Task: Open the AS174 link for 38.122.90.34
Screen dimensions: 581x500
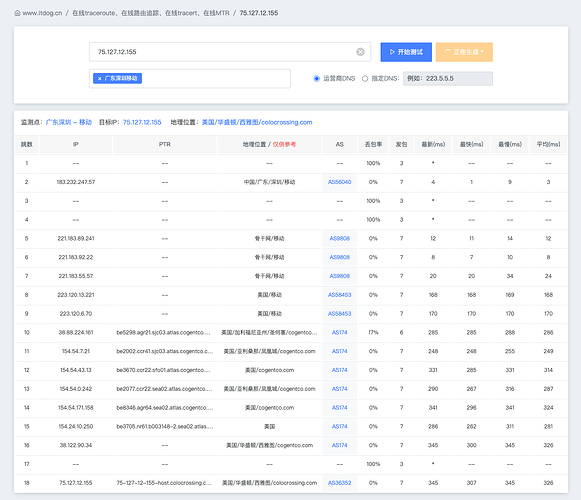Action: pyautogui.click(x=339, y=445)
